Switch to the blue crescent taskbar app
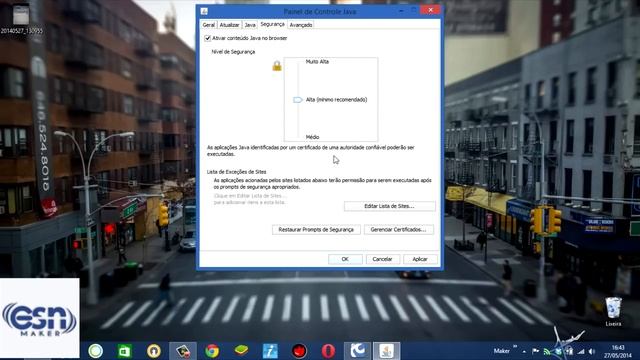This screenshot has width=640, height=360. pyautogui.click(x=358, y=351)
